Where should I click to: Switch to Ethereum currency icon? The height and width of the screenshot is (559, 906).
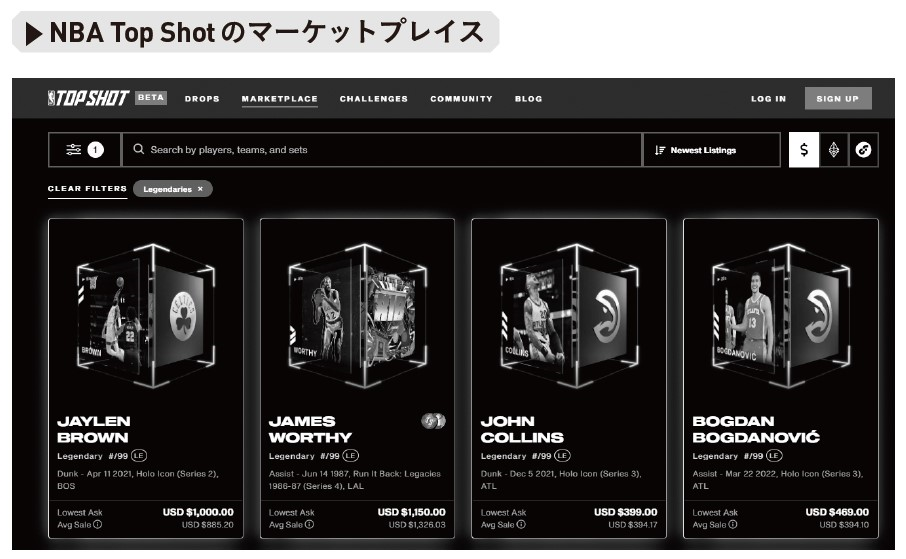pos(834,150)
